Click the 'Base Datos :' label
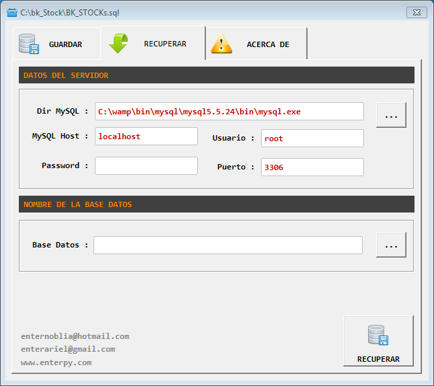This screenshot has width=434, height=386. click(60, 245)
